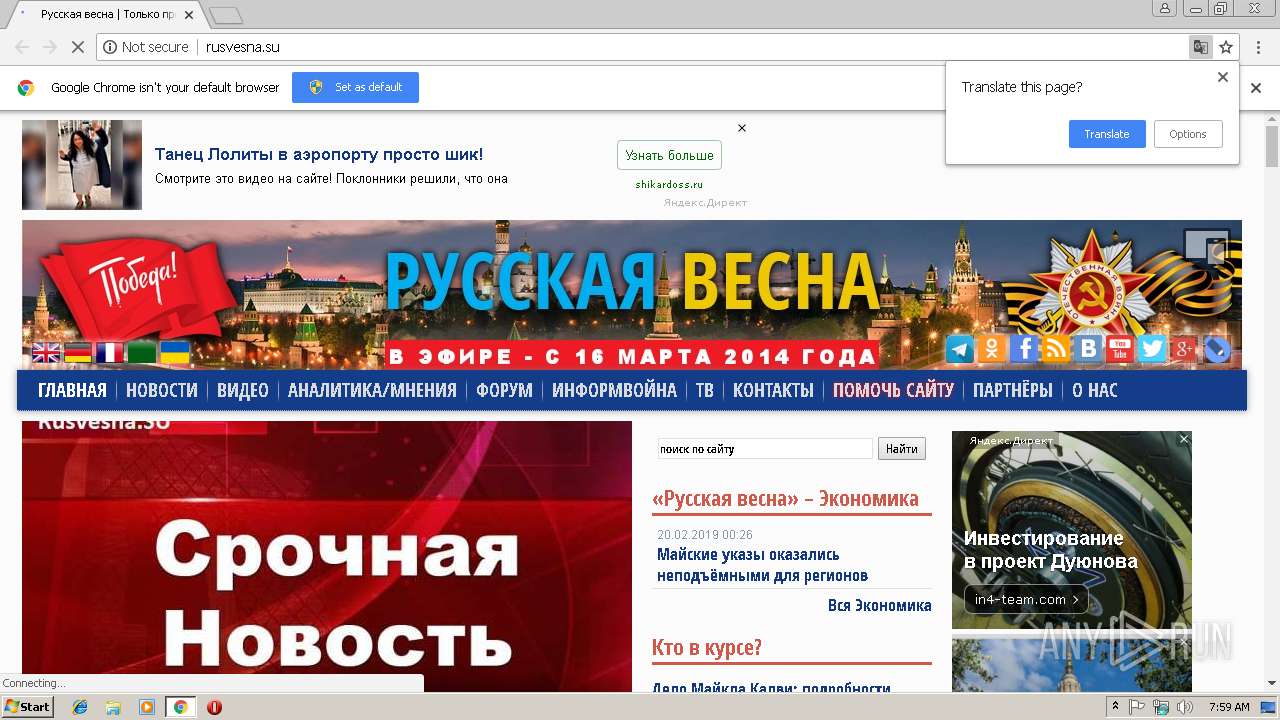The width and height of the screenshot is (1280, 720).
Task: Open the О НАС menu item
Action: click(1095, 390)
